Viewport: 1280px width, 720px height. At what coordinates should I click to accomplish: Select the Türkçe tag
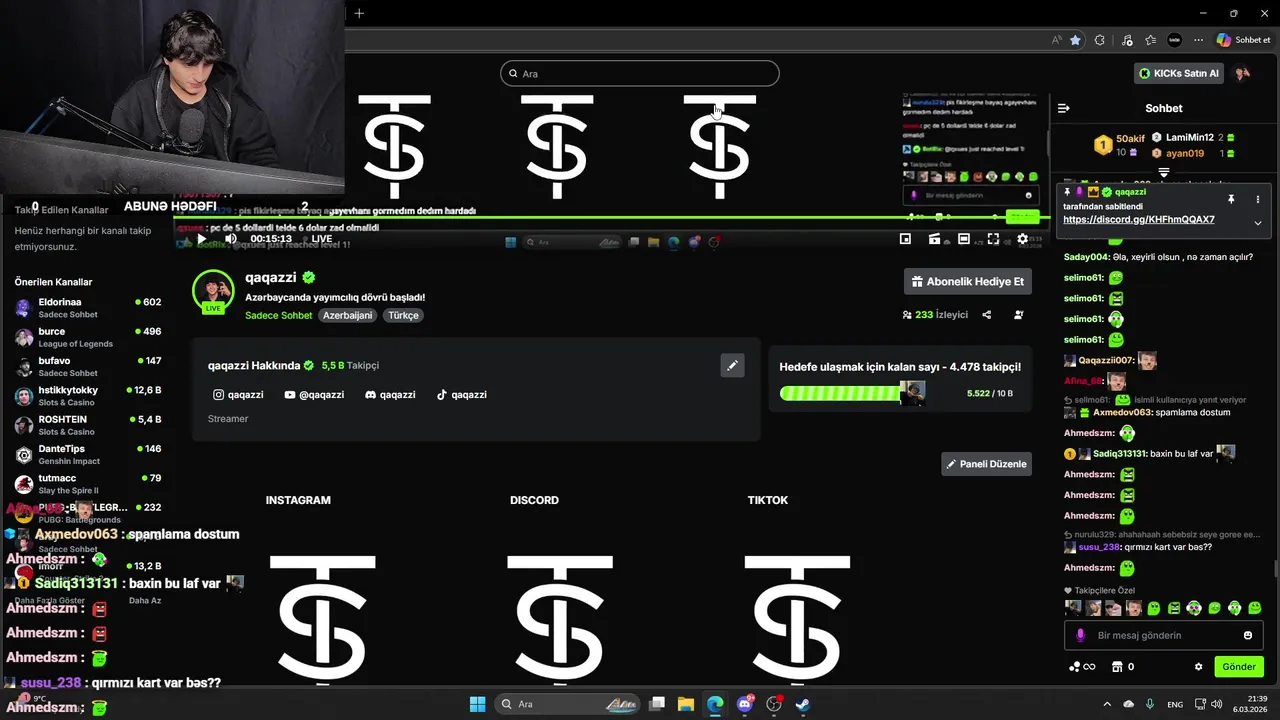pos(403,315)
